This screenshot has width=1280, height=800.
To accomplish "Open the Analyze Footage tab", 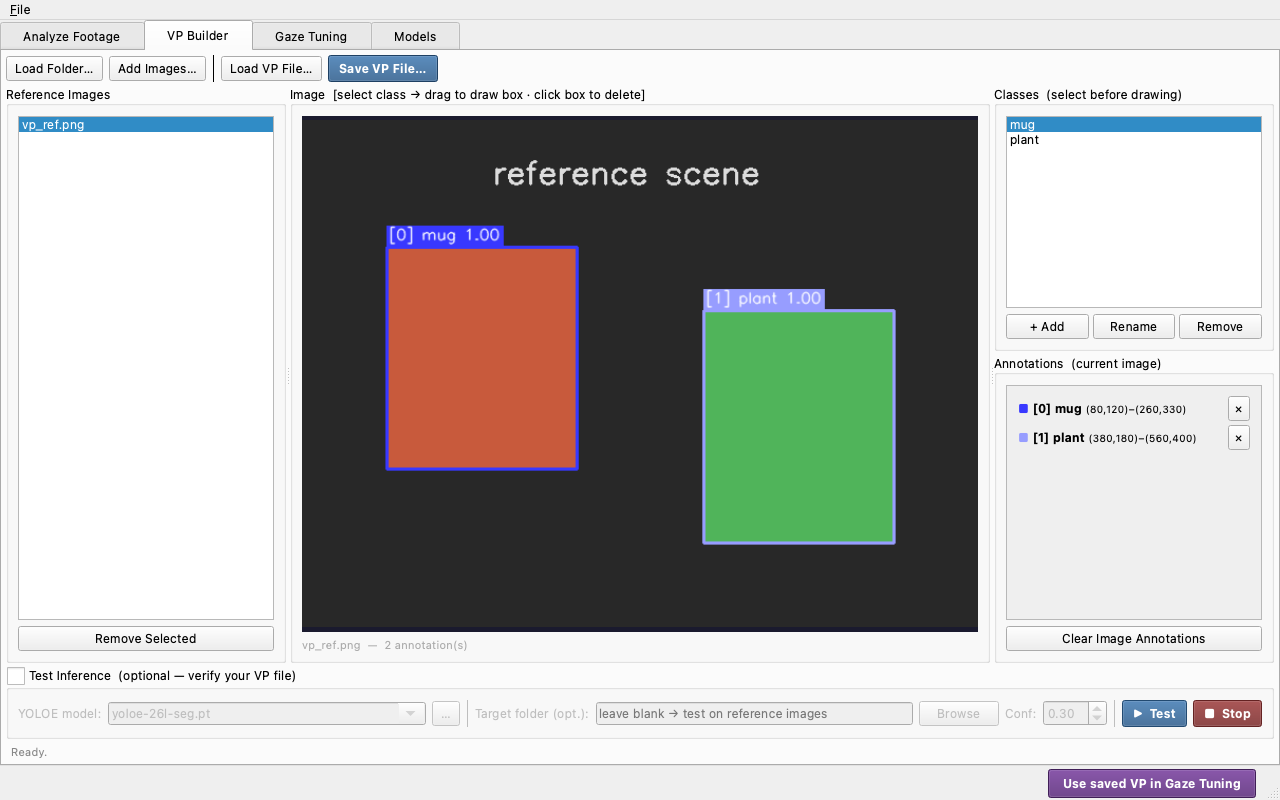I will click(71, 36).
